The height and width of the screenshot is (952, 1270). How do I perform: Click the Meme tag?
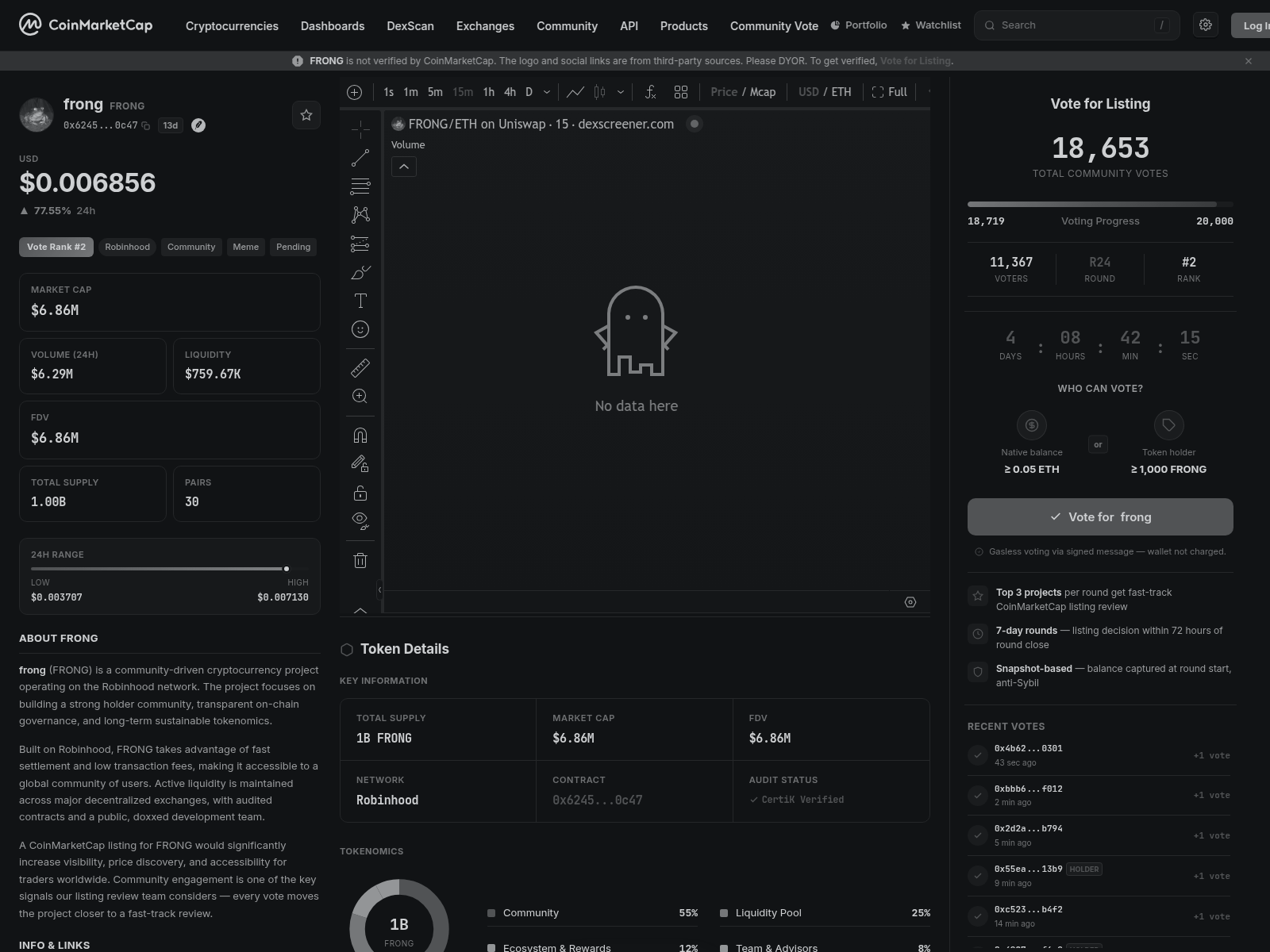pos(246,247)
